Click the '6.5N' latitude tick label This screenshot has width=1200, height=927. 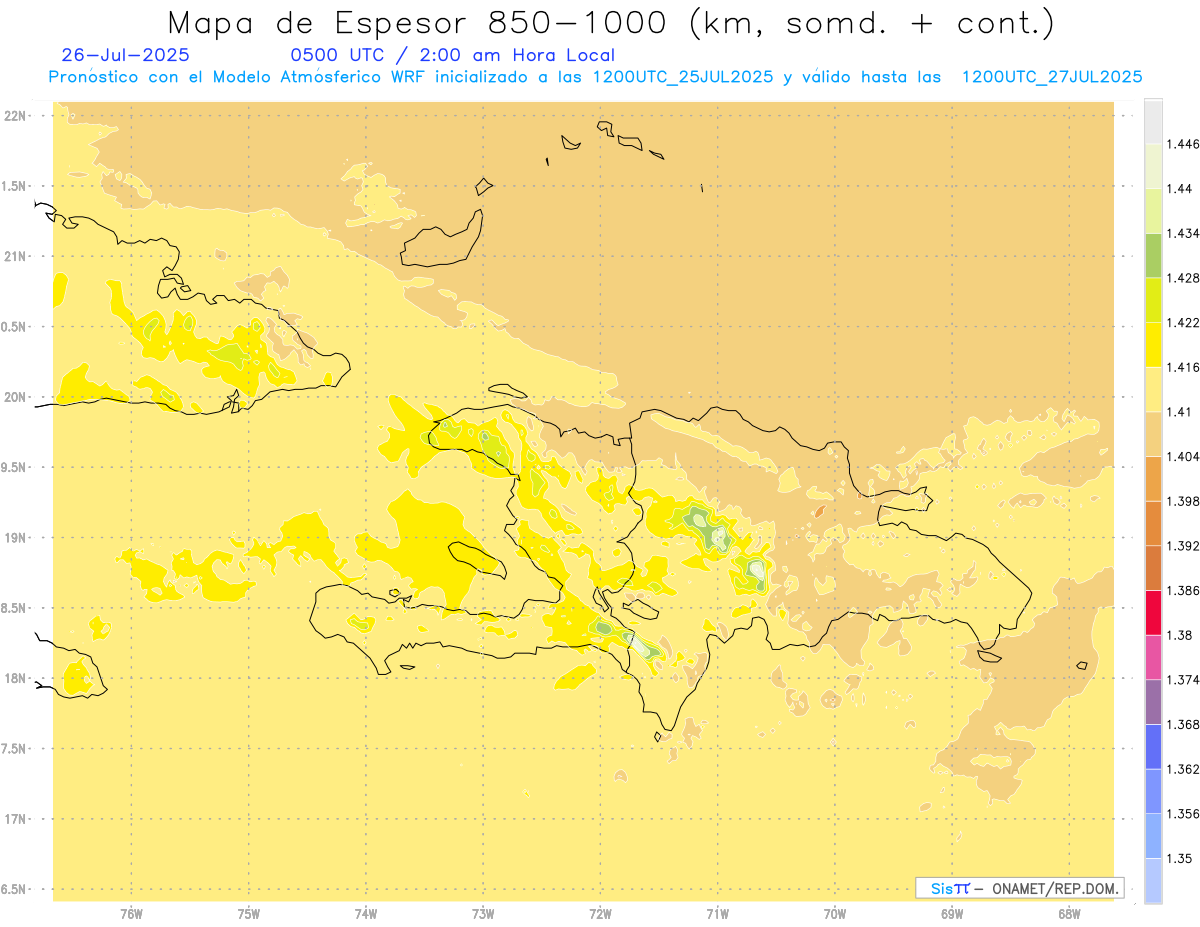pyautogui.click(x=12, y=889)
